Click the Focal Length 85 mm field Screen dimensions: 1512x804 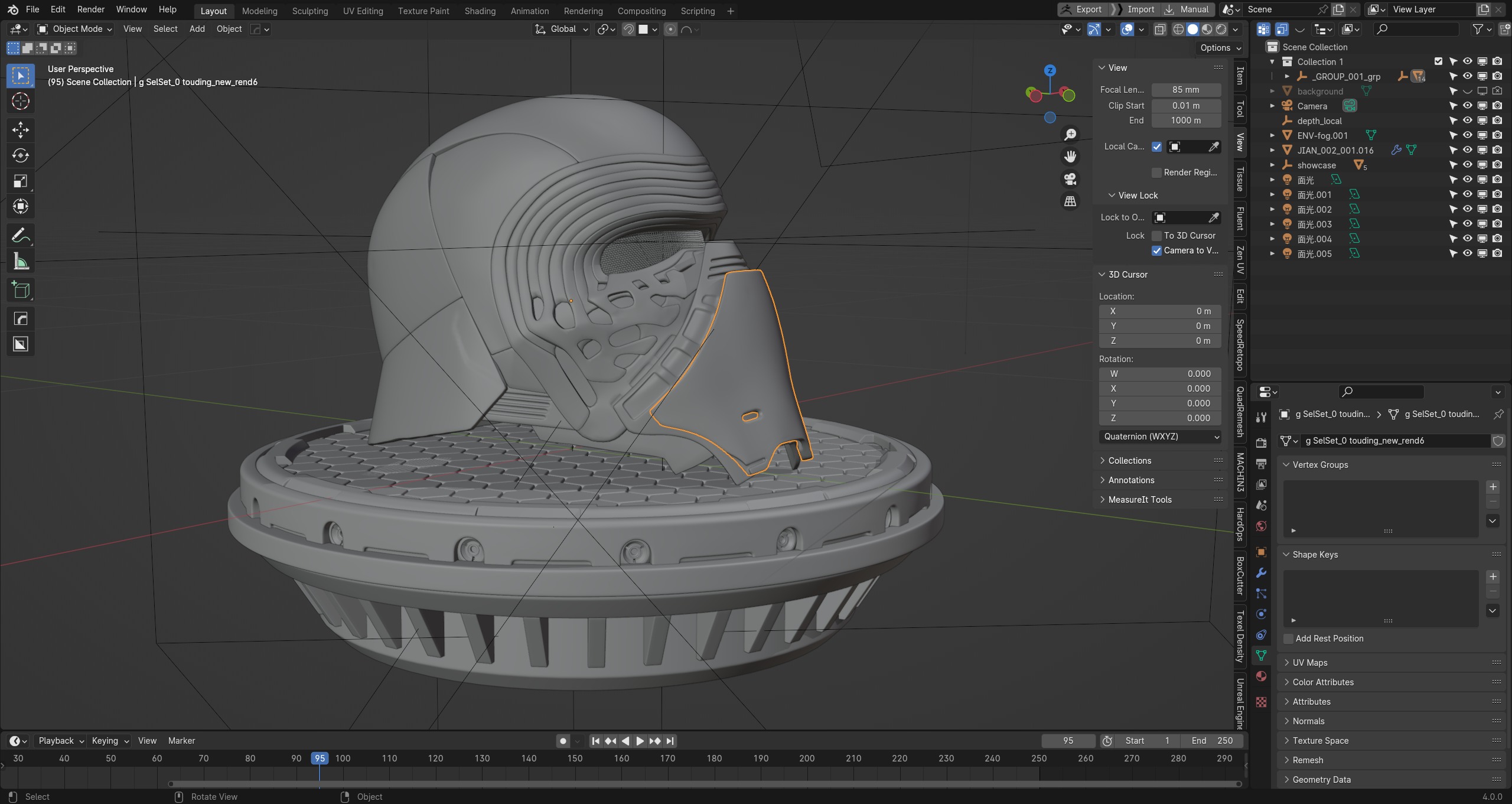(x=1186, y=90)
